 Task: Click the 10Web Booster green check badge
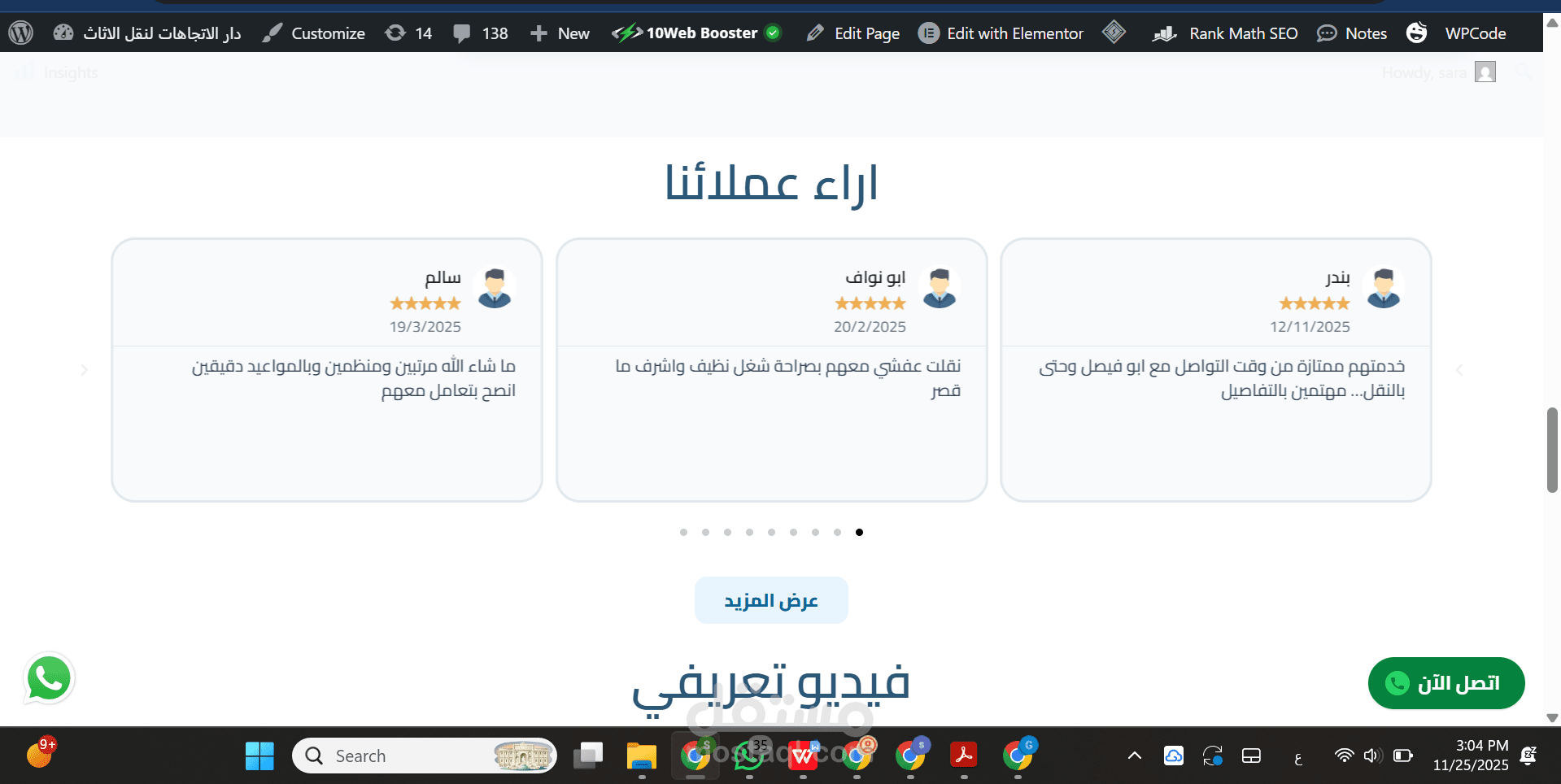(x=774, y=33)
